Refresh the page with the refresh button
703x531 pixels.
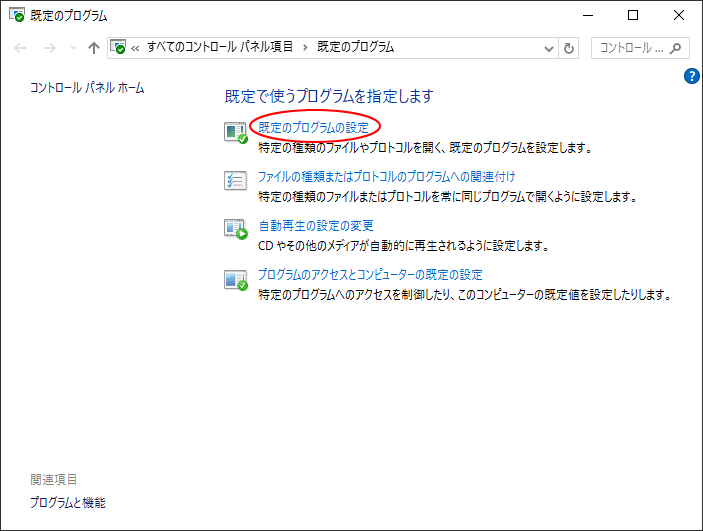568,48
